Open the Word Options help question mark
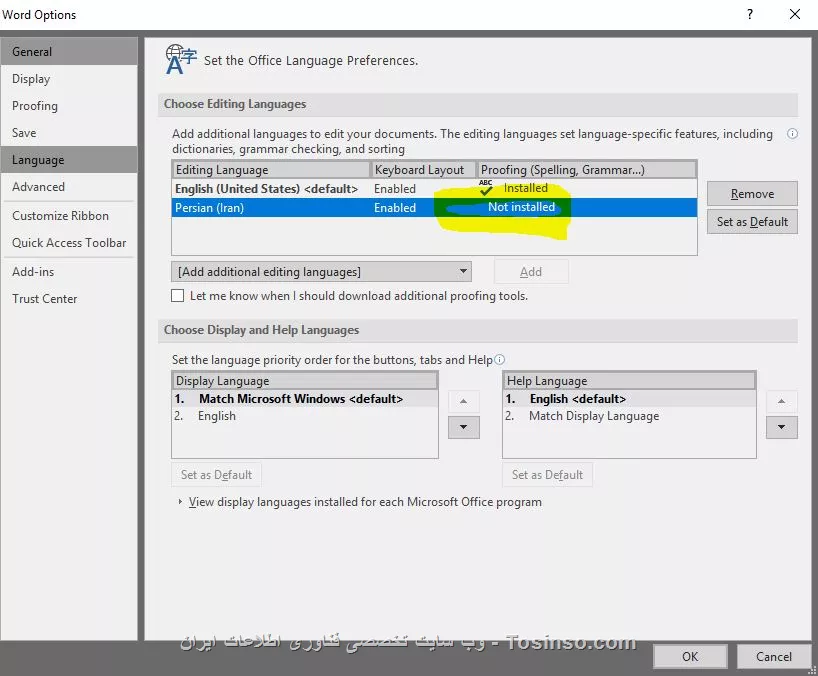This screenshot has width=818, height=676. [750, 14]
